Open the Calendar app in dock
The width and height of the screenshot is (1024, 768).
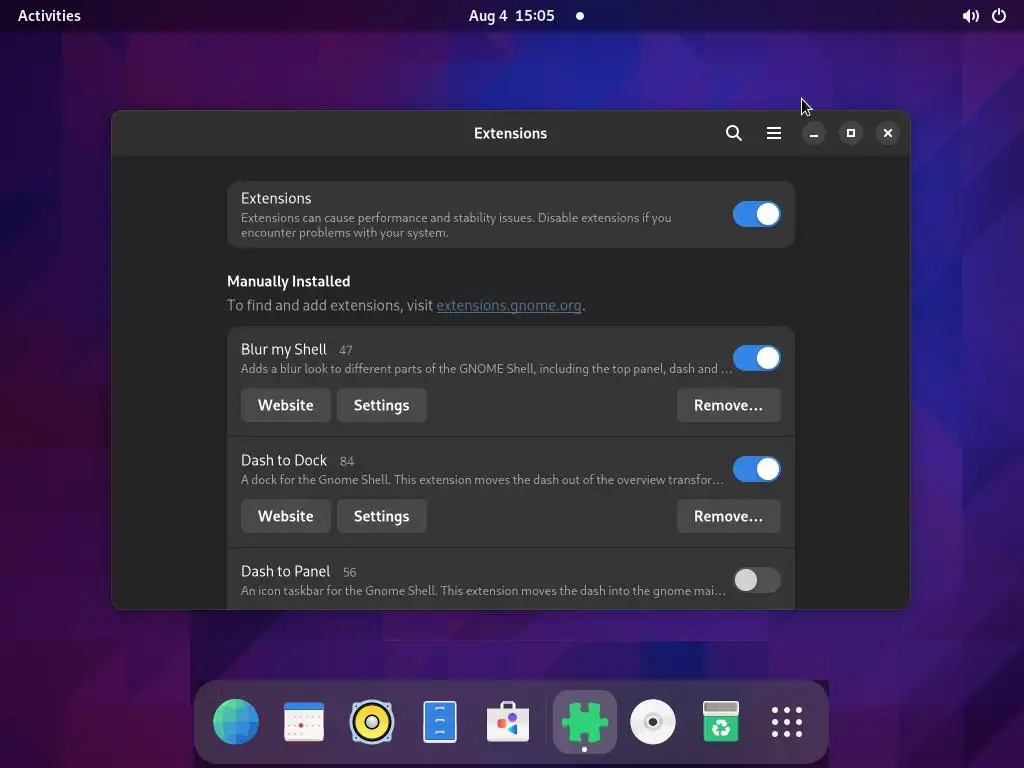click(304, 722)
